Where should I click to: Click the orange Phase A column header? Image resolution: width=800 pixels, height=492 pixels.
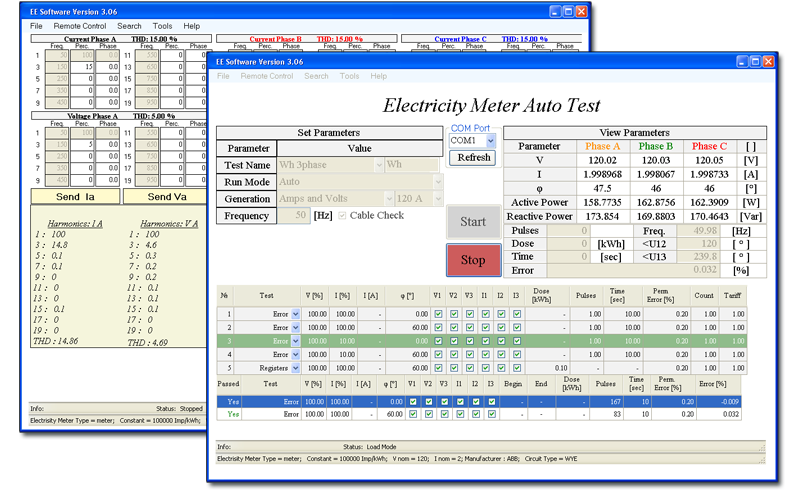coord(603,146)
